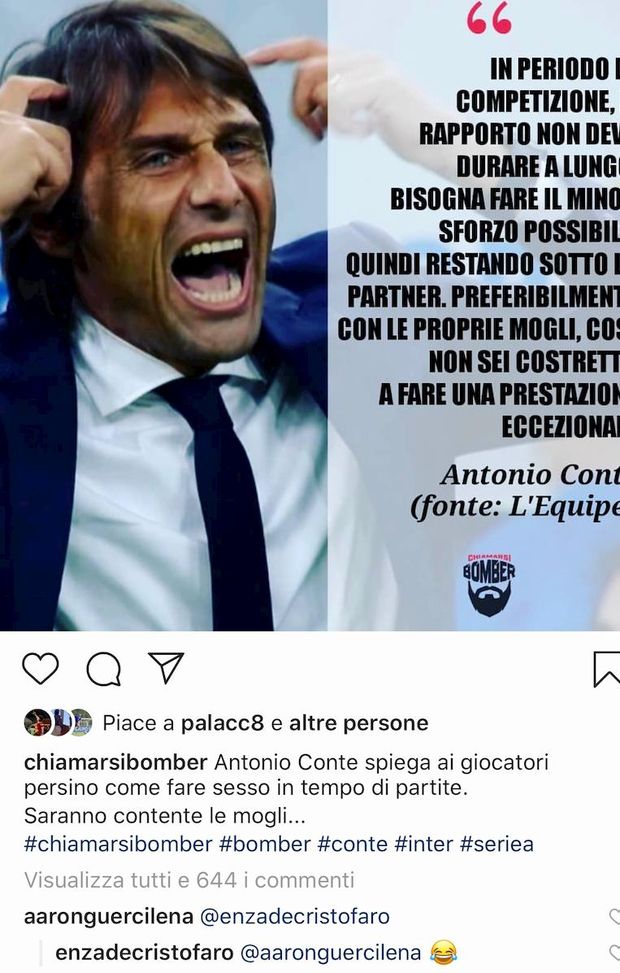Open #conte hashtag

353,844
